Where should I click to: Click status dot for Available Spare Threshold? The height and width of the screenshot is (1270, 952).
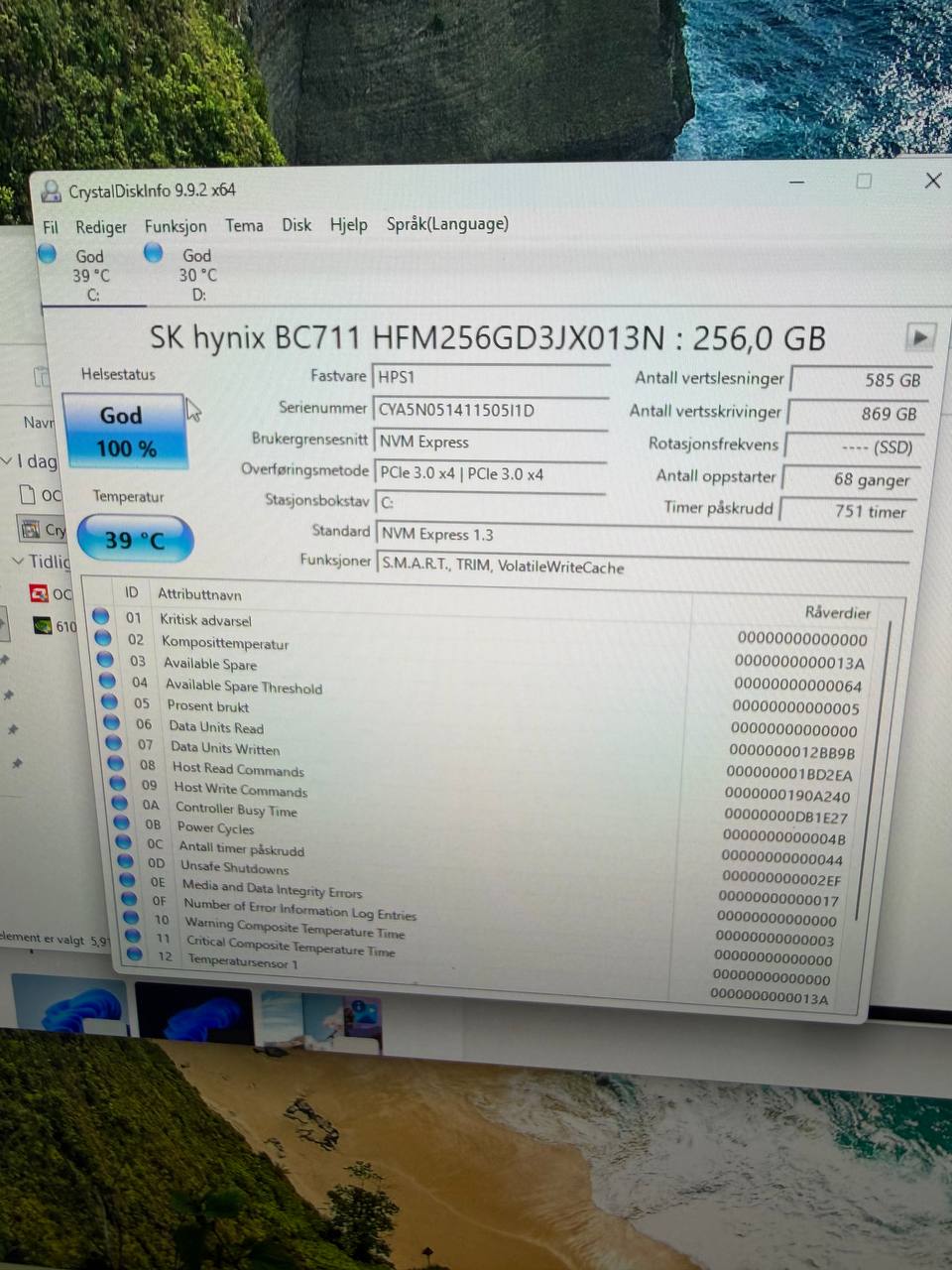(x=107, y=682)
